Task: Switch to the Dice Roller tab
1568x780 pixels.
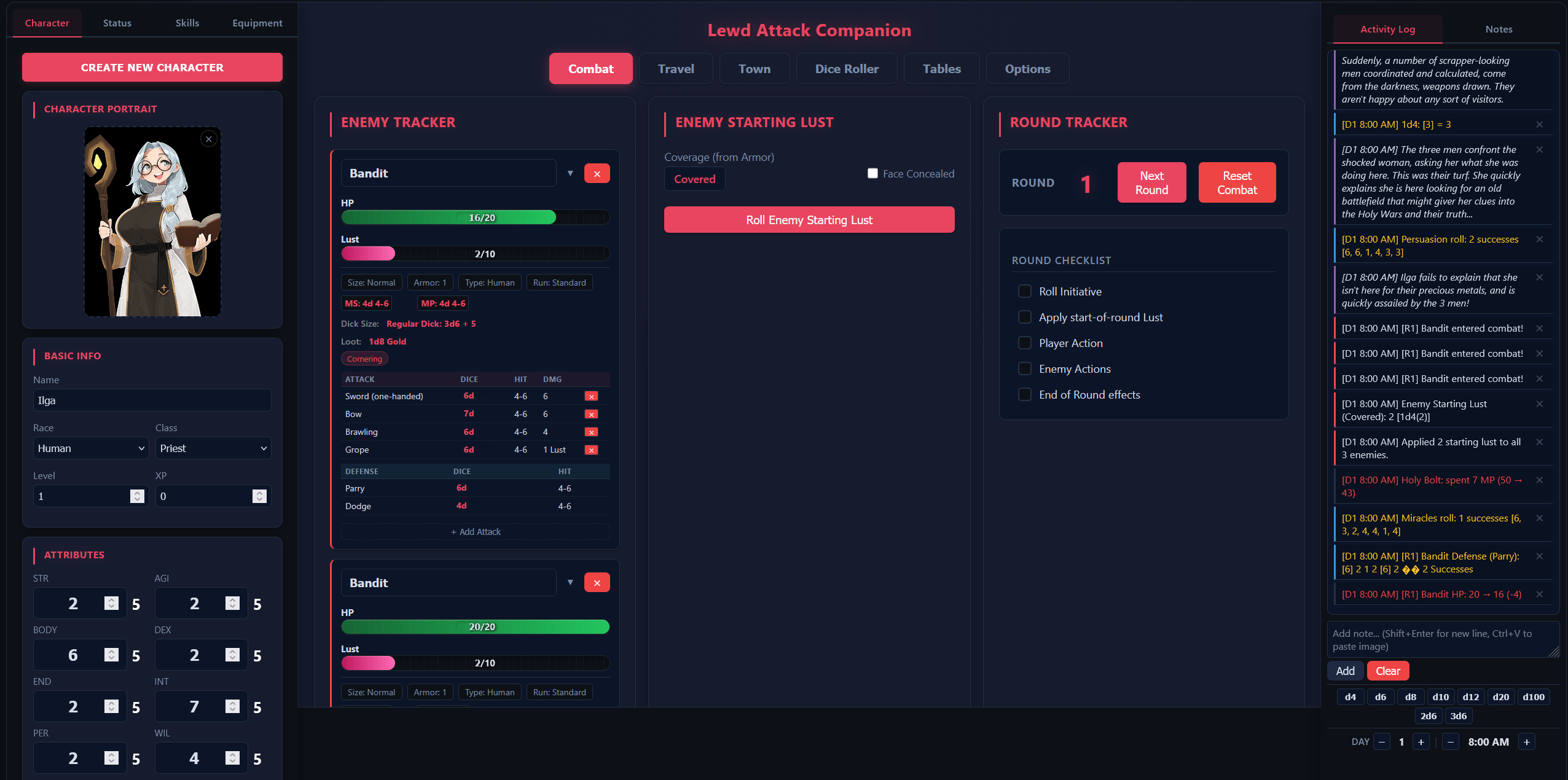Action: click(x=846, y=69)
